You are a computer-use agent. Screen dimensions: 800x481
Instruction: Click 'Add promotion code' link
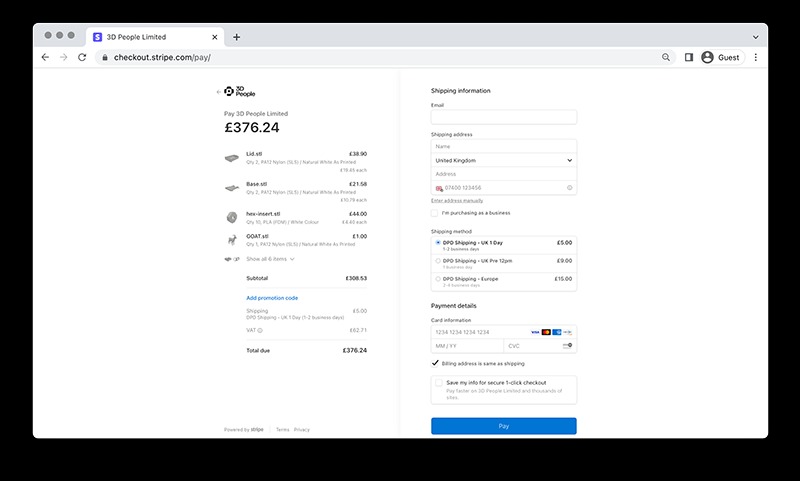pyautogui.click(x=272, y=298)
